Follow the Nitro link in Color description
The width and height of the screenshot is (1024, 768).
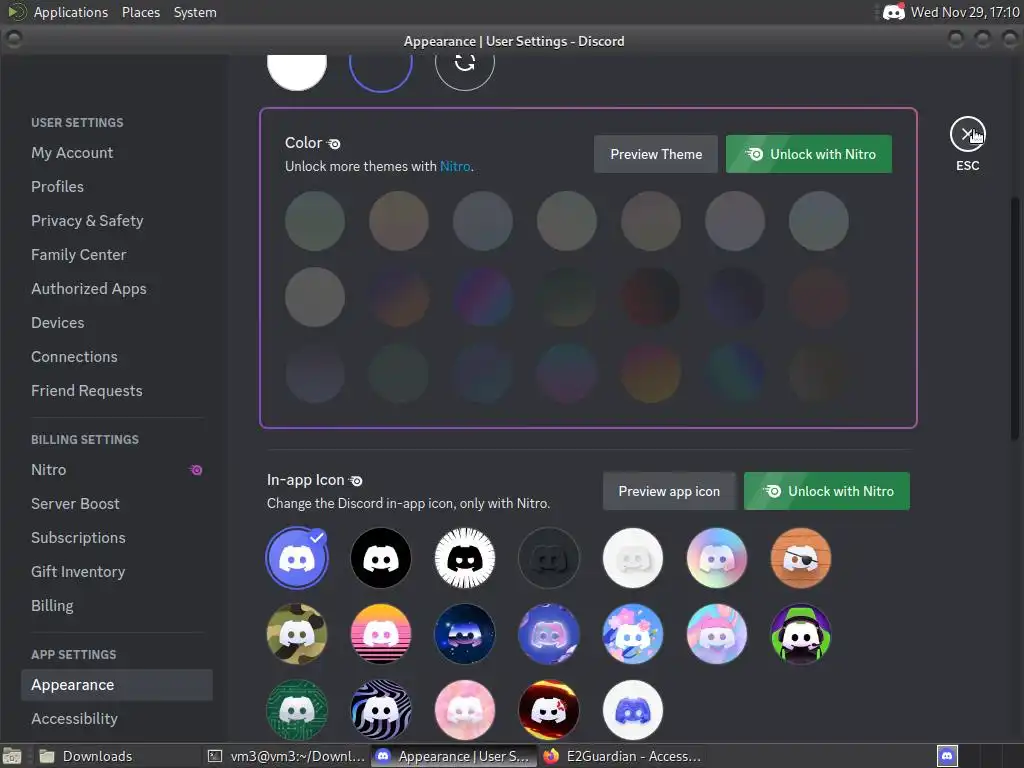point(455,167)
